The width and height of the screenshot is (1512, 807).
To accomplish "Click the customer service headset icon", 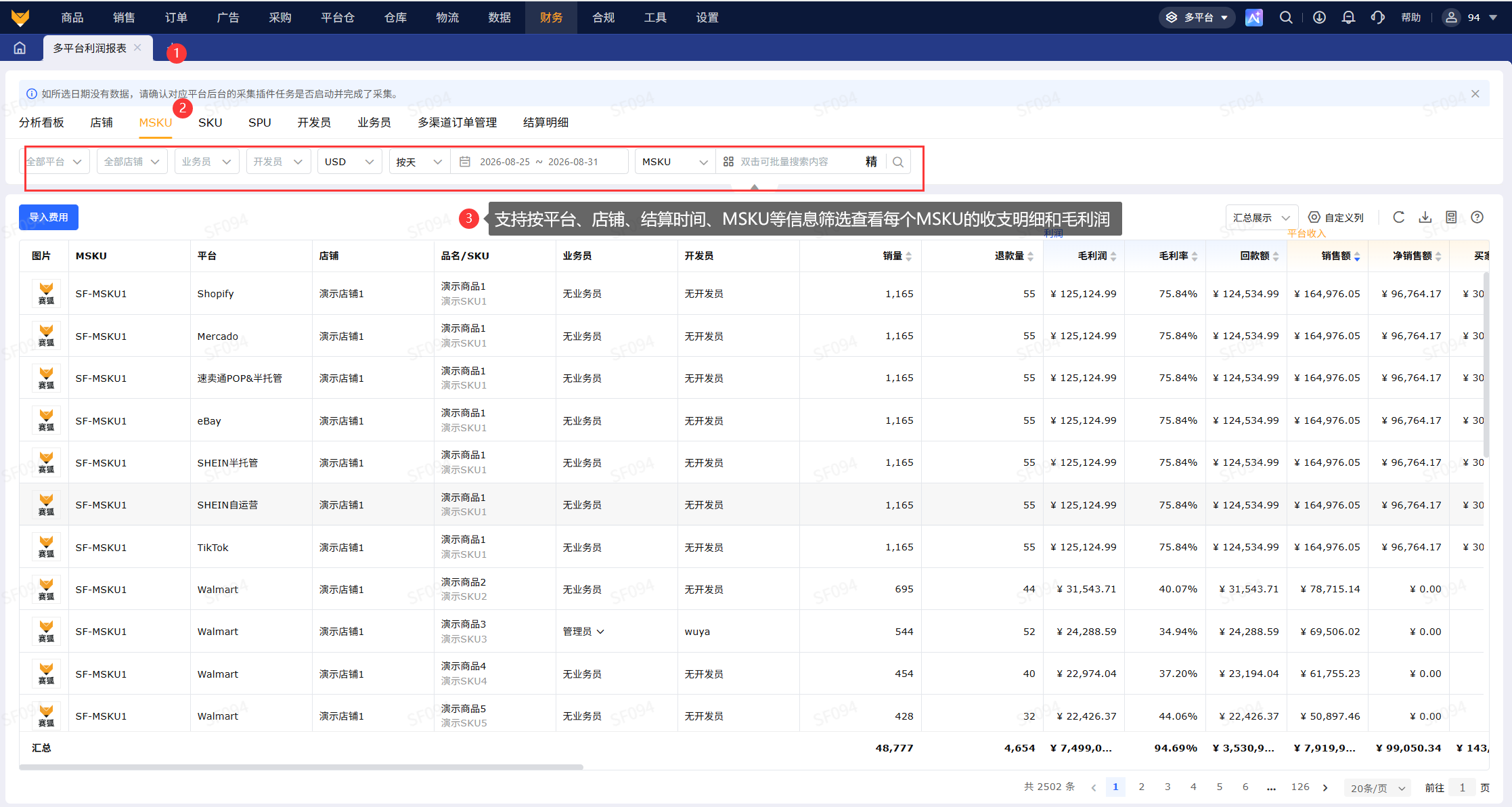I will click(1378, 18).
